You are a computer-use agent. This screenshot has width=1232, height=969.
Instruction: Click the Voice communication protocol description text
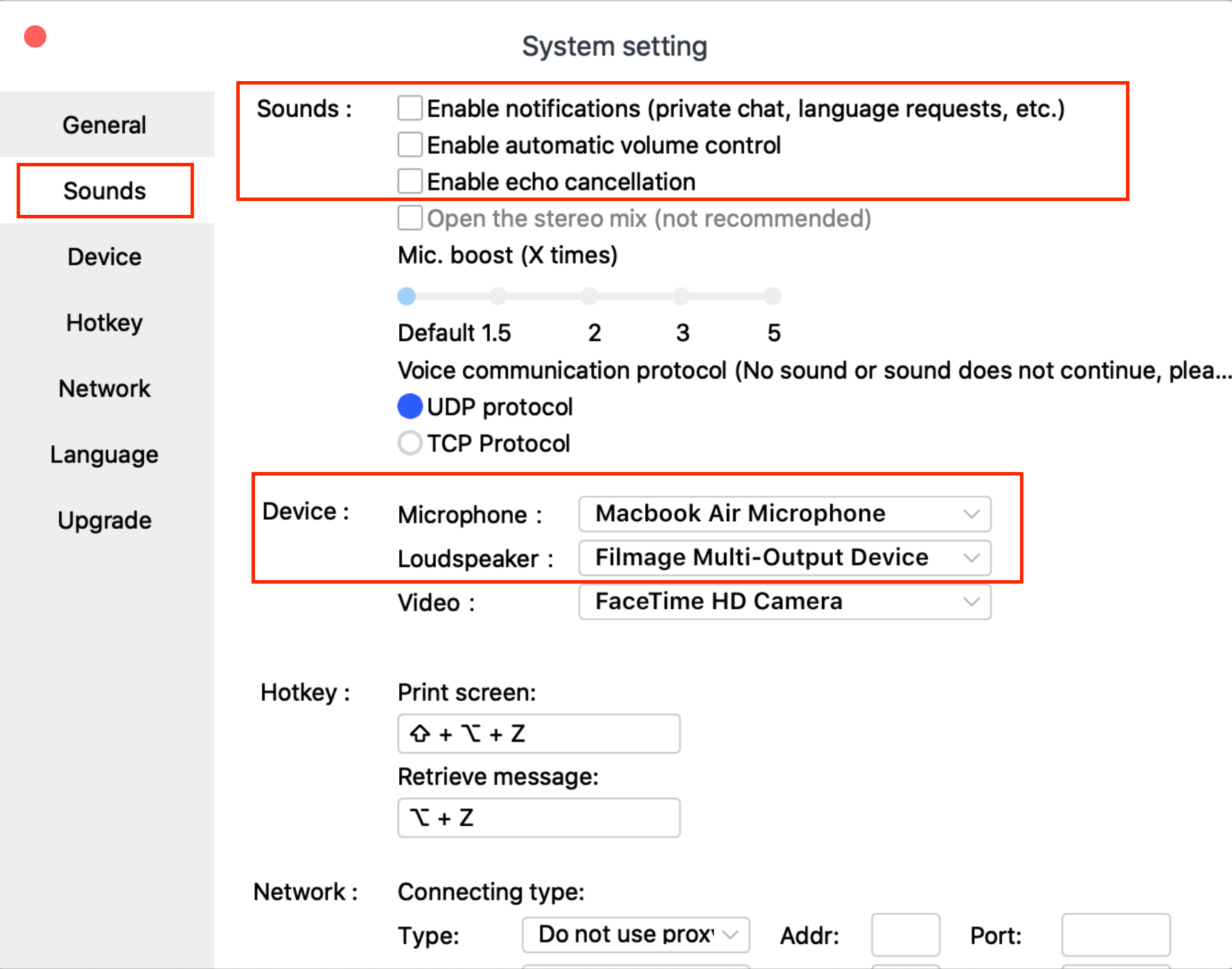point(814,370)
